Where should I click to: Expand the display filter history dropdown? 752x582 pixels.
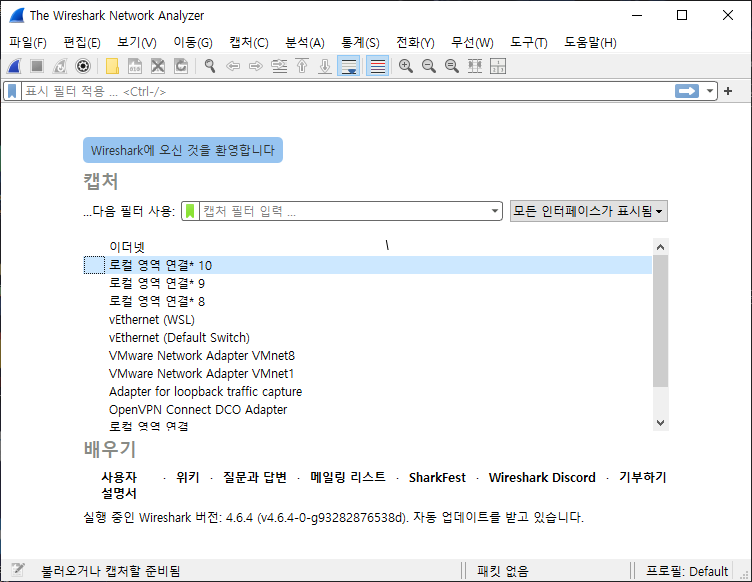[x=711, y=91]
